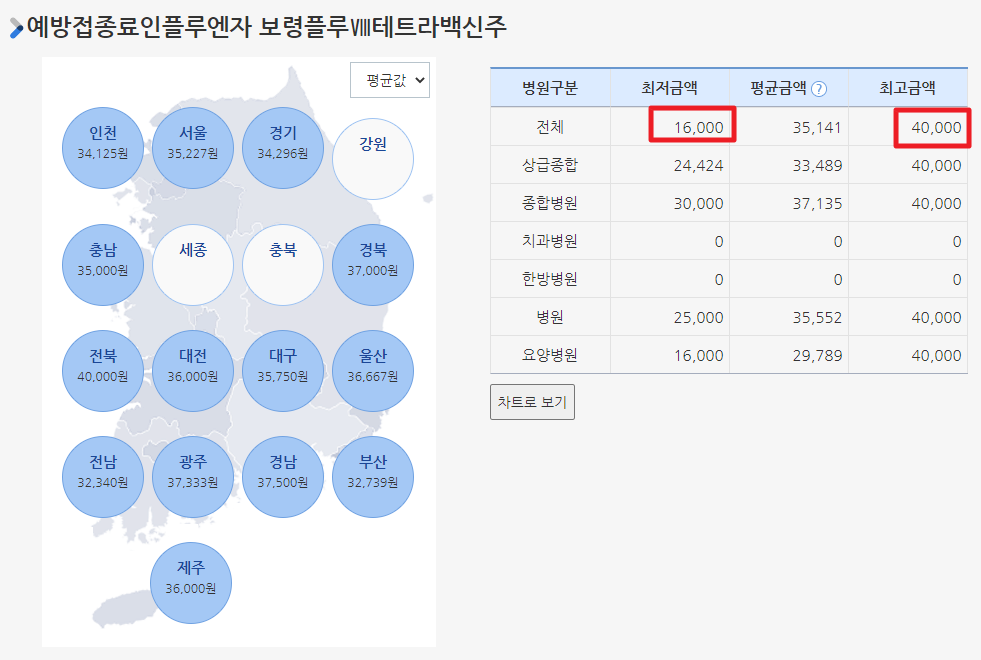Select the 인천 region circle
Viewport: 981px width, 660px height.
click(x=103, y=148)
